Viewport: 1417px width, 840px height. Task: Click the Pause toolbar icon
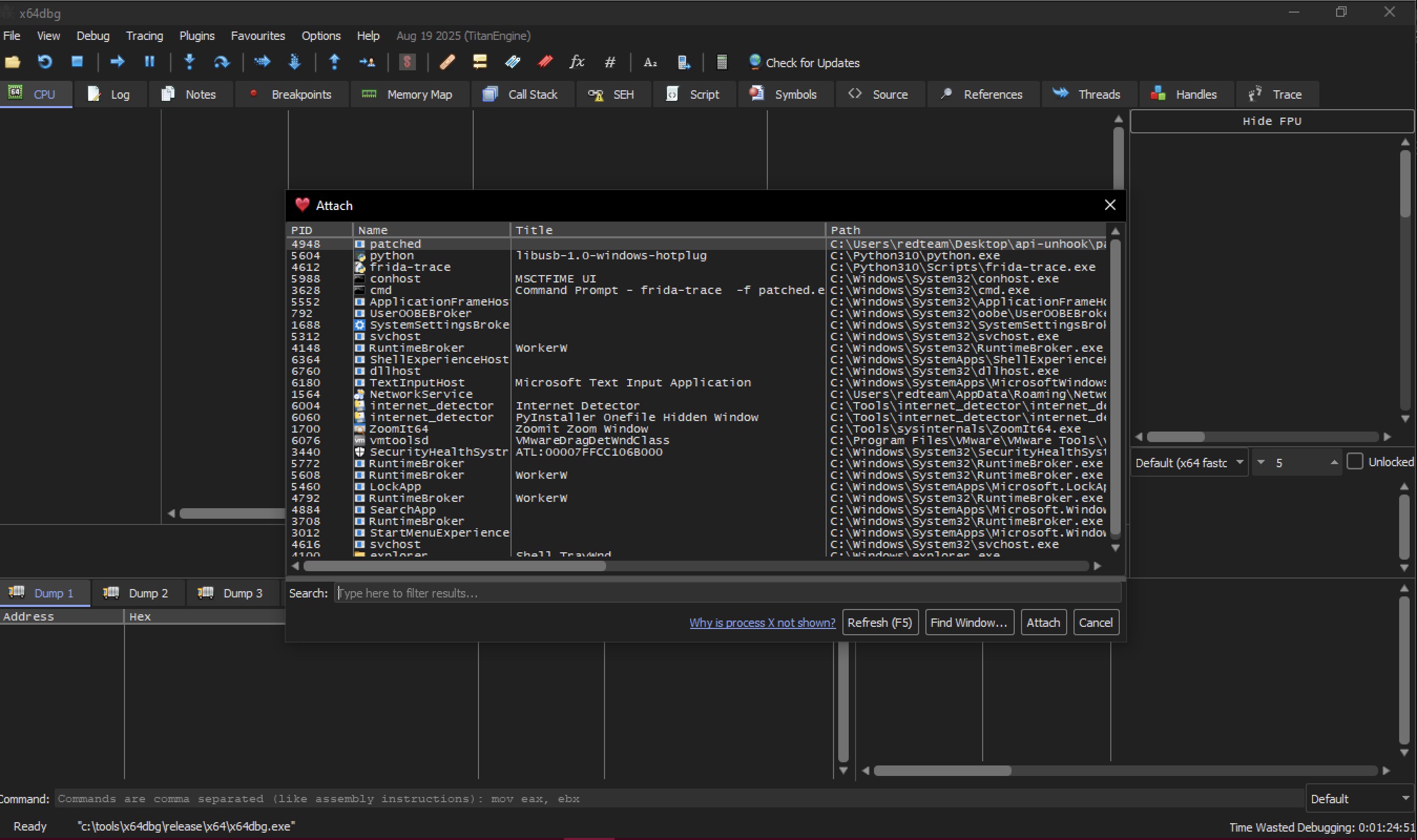coord(150,62)
